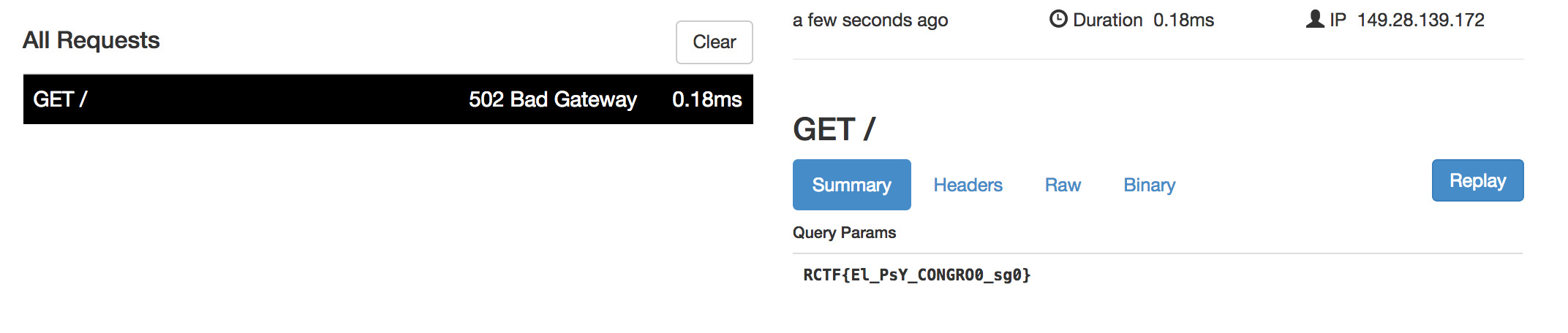The height and width of the screenshot is (333, 1568).
Task: Click the 0.18ms time in request row
Action: [706, 99]
